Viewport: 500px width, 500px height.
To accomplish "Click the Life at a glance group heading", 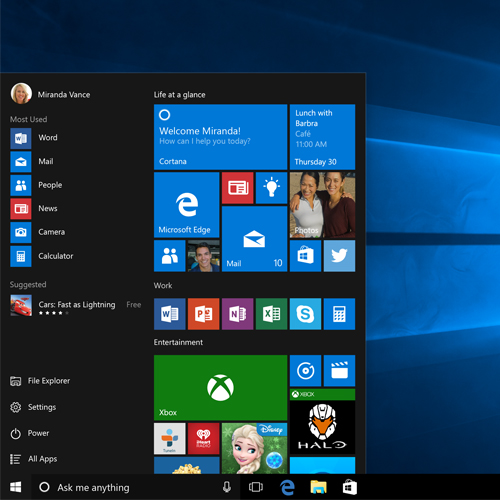I will click(x=179, y=95).
